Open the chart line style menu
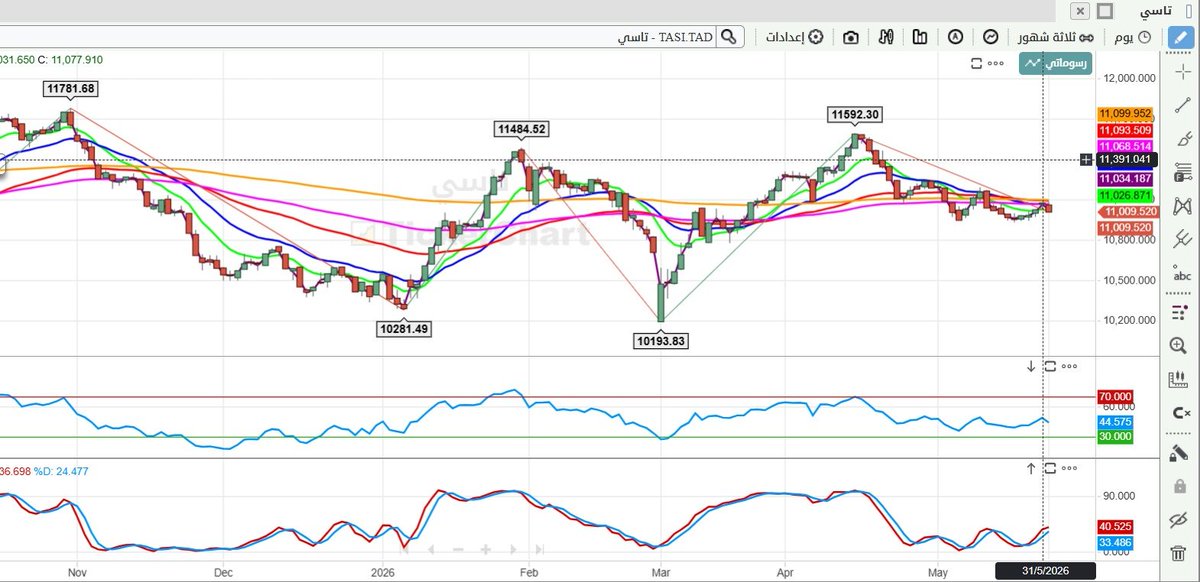The width and height of the screenshot is (1200, 582). 990,37
